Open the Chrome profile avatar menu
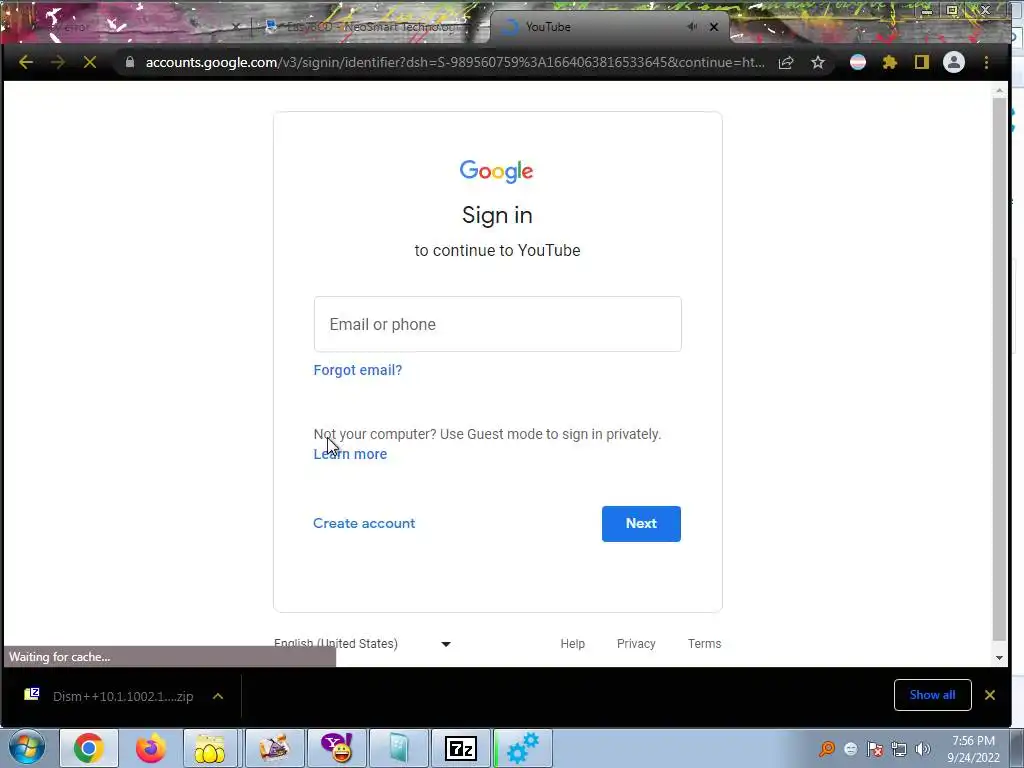The height and width of the screenshot is (768, 1024). tap(954, 62)
